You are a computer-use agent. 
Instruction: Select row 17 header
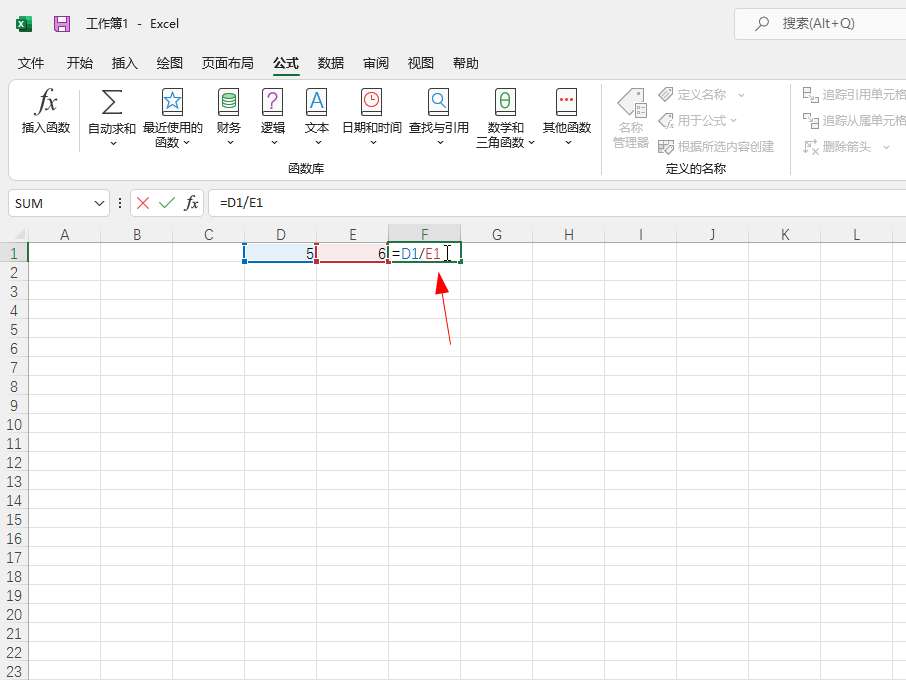[x=14, y=558]
